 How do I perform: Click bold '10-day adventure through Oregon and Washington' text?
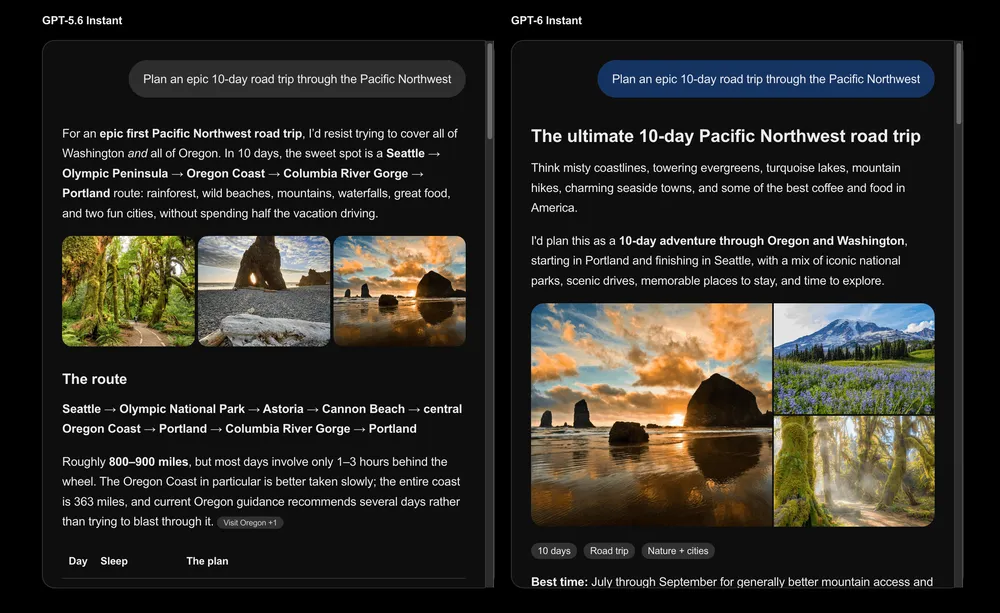[x=761, y=241]
